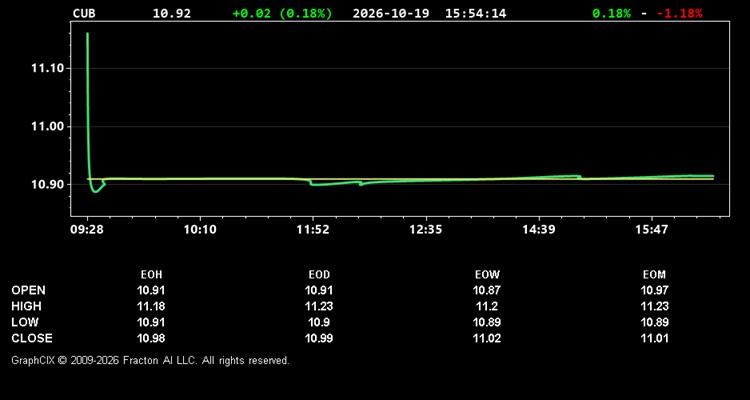Click the timestamp 15:54:14

tap(475, 13)
